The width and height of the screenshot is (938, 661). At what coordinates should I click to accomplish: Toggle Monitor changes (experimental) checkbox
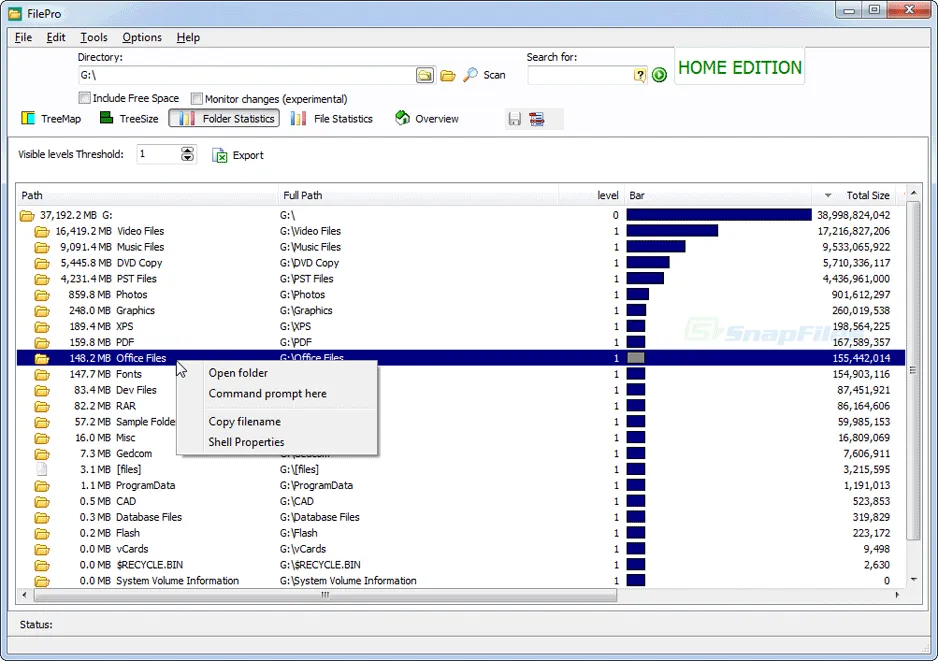click(x=197, y=98)
